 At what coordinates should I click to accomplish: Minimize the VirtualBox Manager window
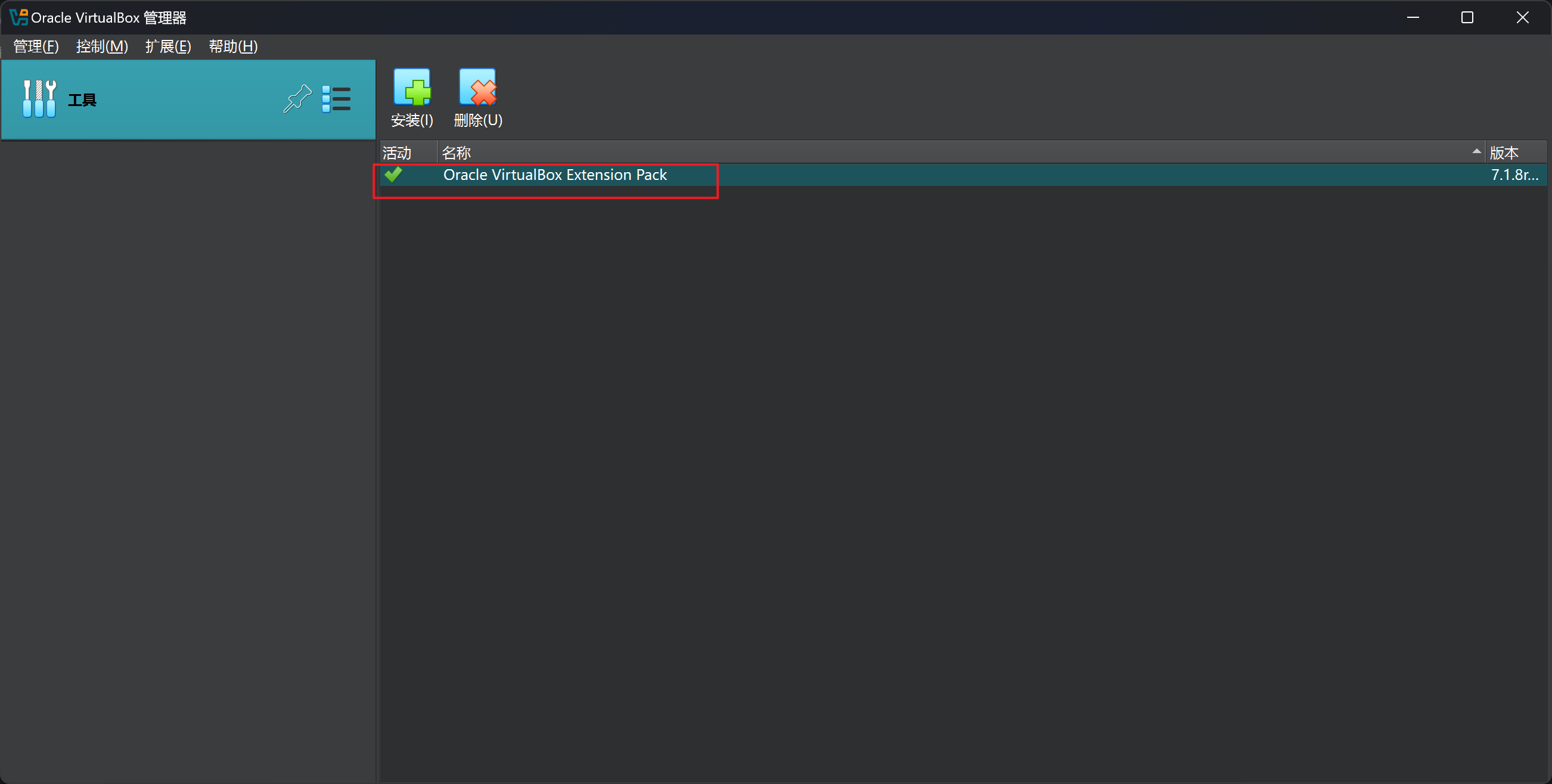point(1413,17)
